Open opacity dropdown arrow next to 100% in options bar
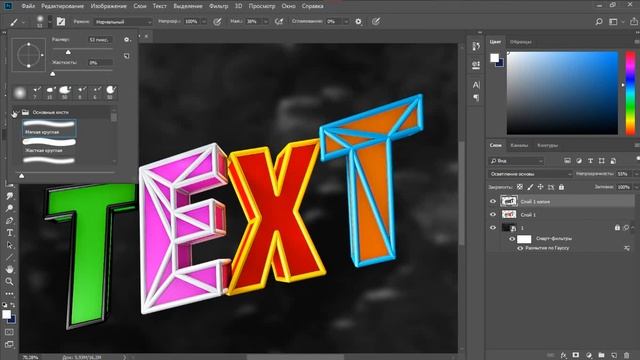This screenshot has height=360, width=640. [x=204, y=22]
